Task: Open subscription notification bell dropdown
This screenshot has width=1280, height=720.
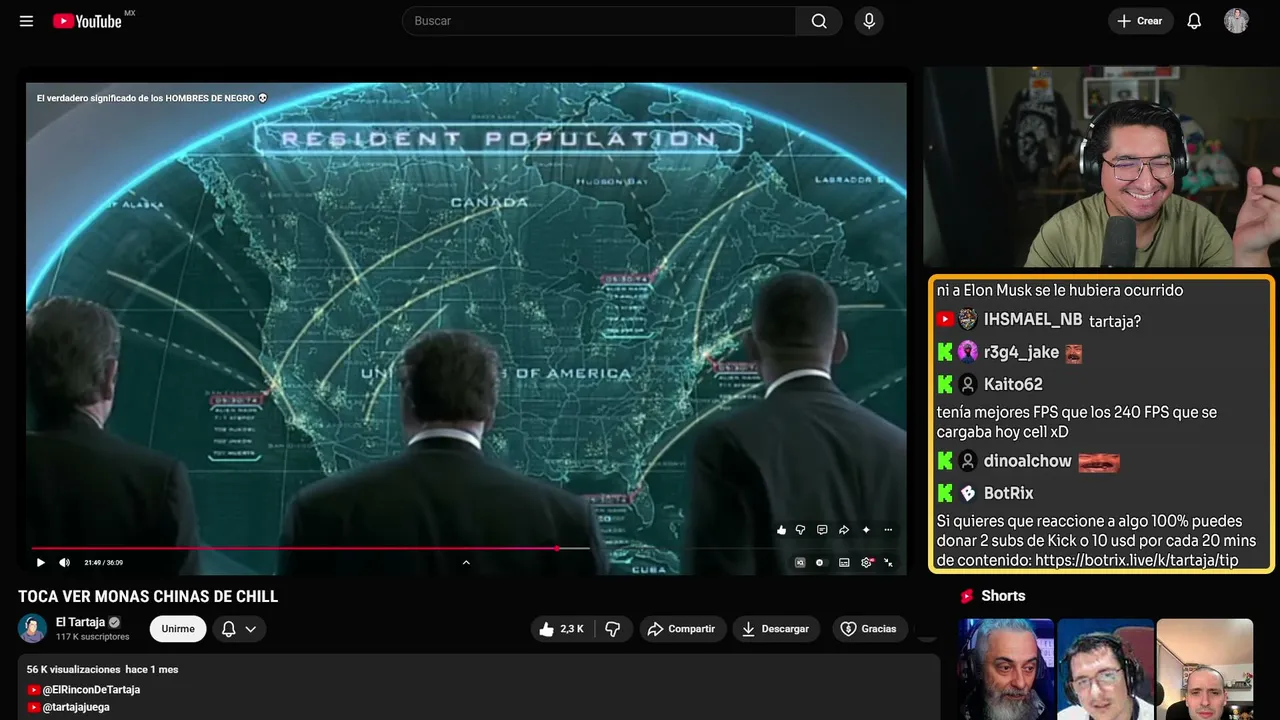Action: 239,629
